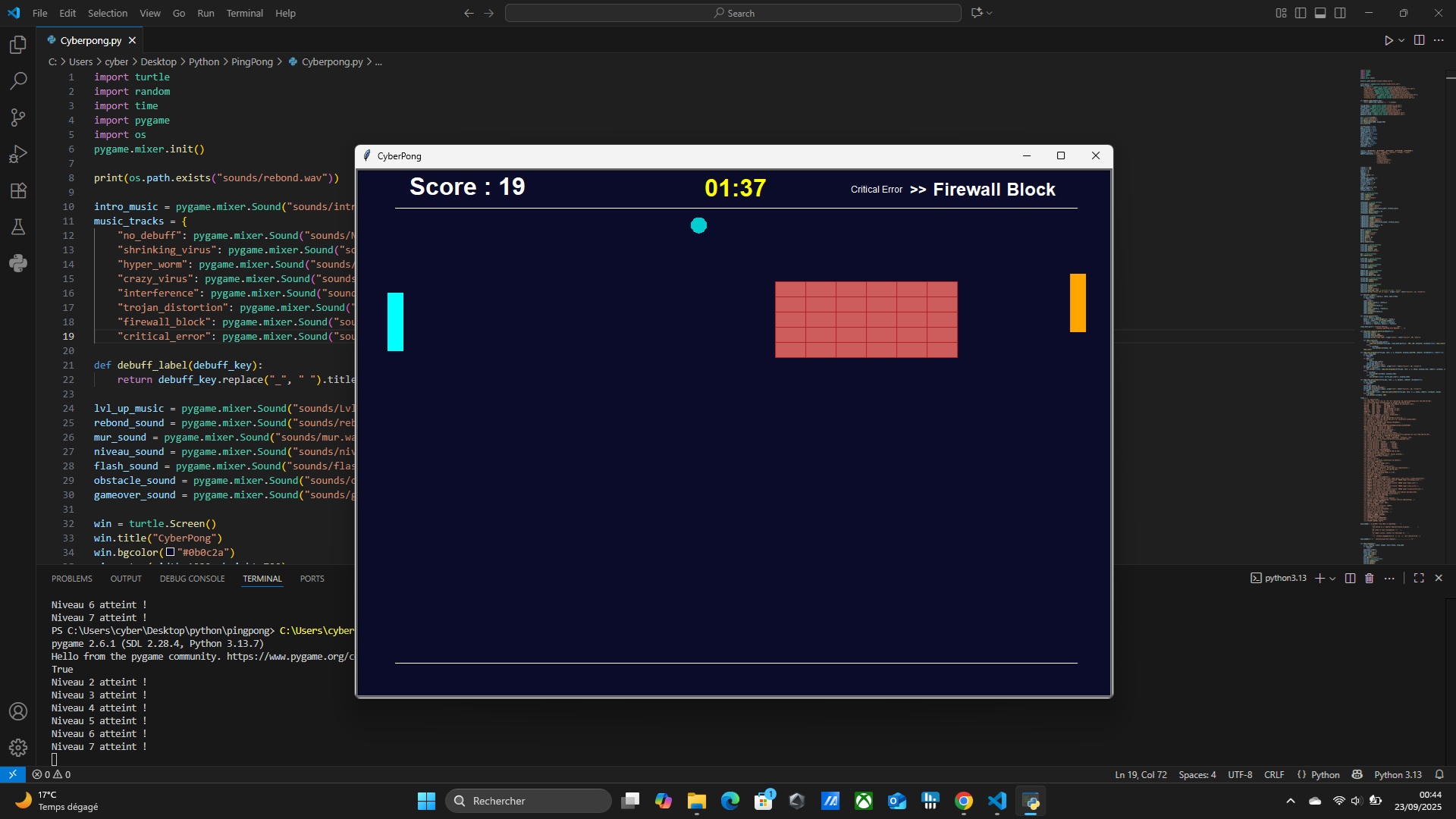Screen dimensions: 1456x819
Task: Expand run options dropdown next to play
Action: coord(1401,40)
